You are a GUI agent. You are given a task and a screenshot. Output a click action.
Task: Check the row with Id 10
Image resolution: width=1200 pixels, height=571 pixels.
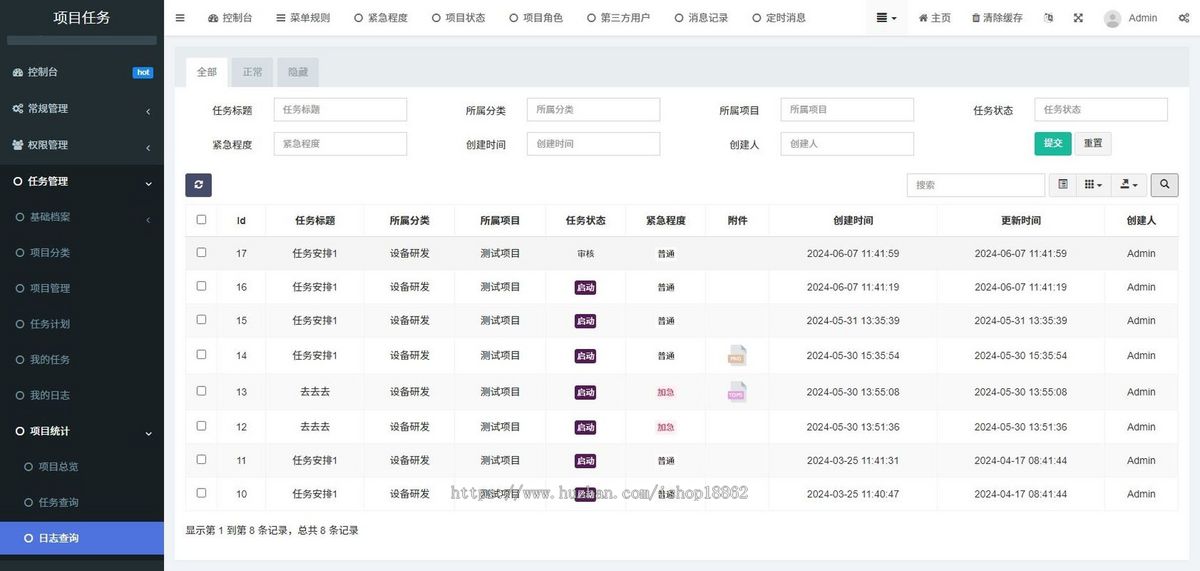tap(201, 493)
